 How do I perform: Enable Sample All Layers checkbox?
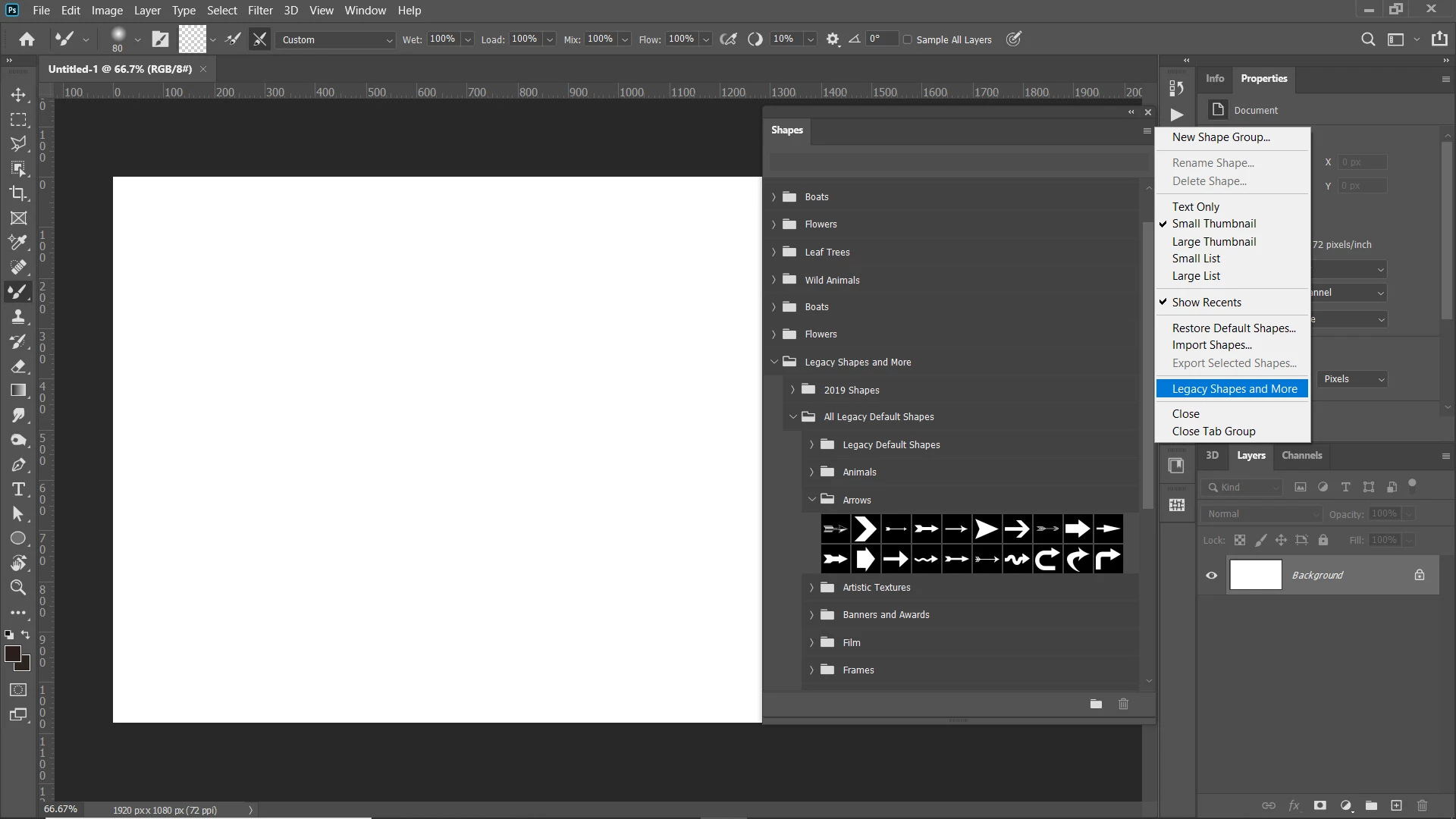pos(907,39)
